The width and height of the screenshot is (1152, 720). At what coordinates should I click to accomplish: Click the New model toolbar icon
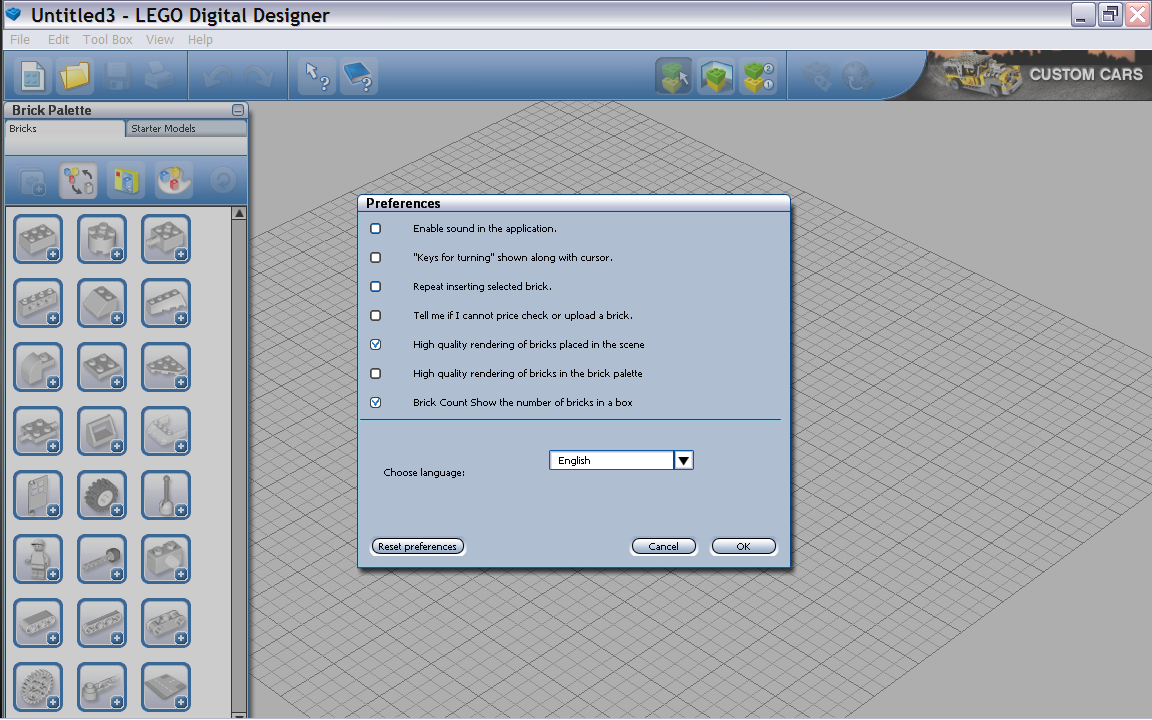pos(32,76)
